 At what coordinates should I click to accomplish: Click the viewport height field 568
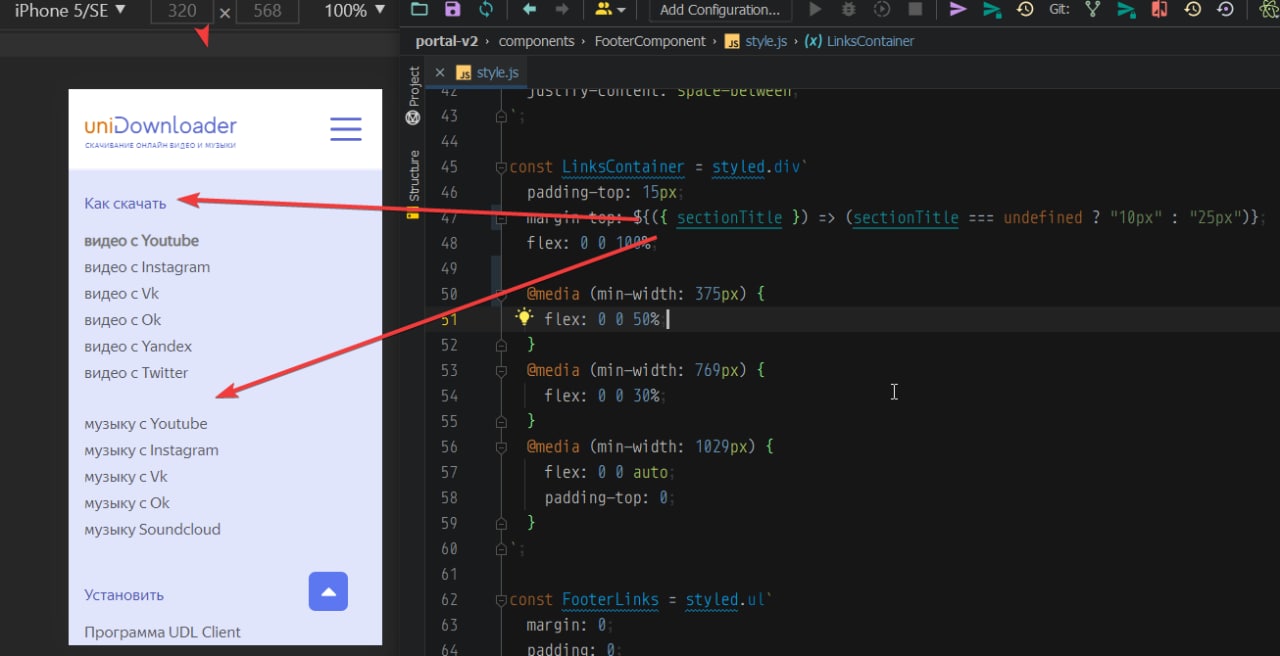tap(267, 11)
